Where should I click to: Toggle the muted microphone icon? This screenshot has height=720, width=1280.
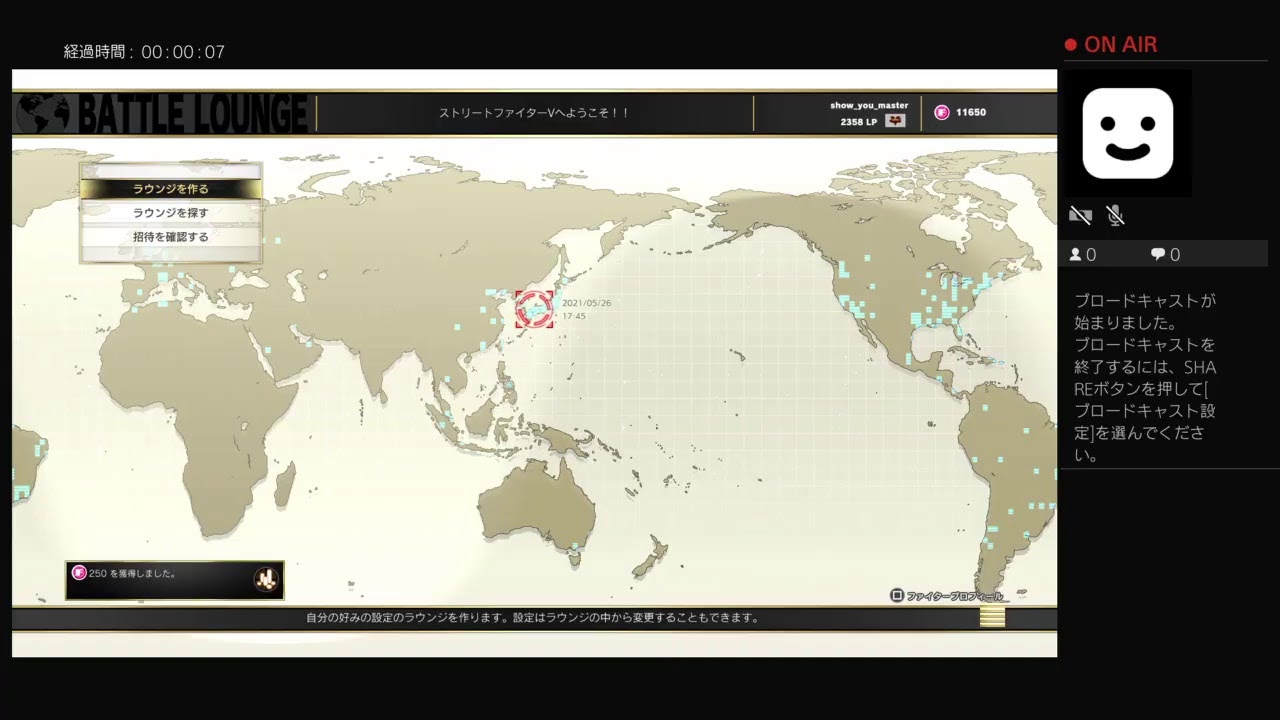[x=1116, y=215]
